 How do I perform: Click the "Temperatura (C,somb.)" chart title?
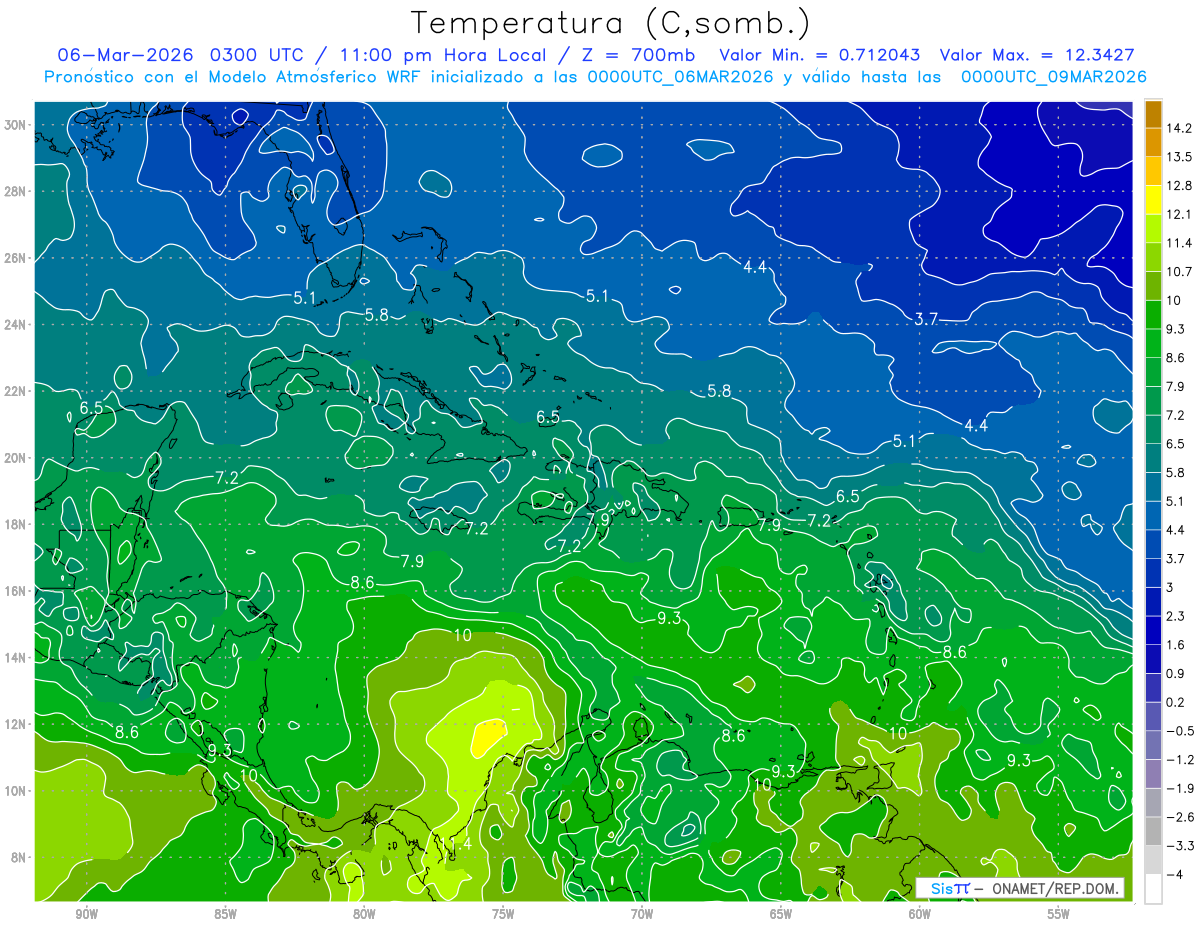[x=610, y=23]
